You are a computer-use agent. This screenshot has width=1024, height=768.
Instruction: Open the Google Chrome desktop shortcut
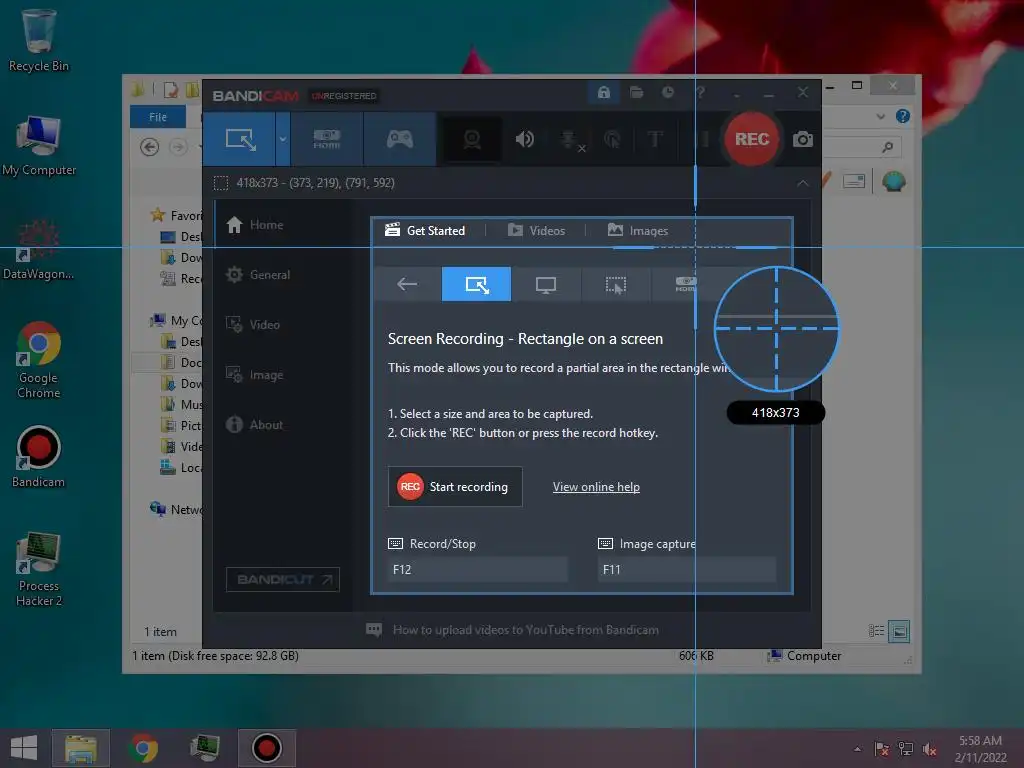tap(39, 360)
